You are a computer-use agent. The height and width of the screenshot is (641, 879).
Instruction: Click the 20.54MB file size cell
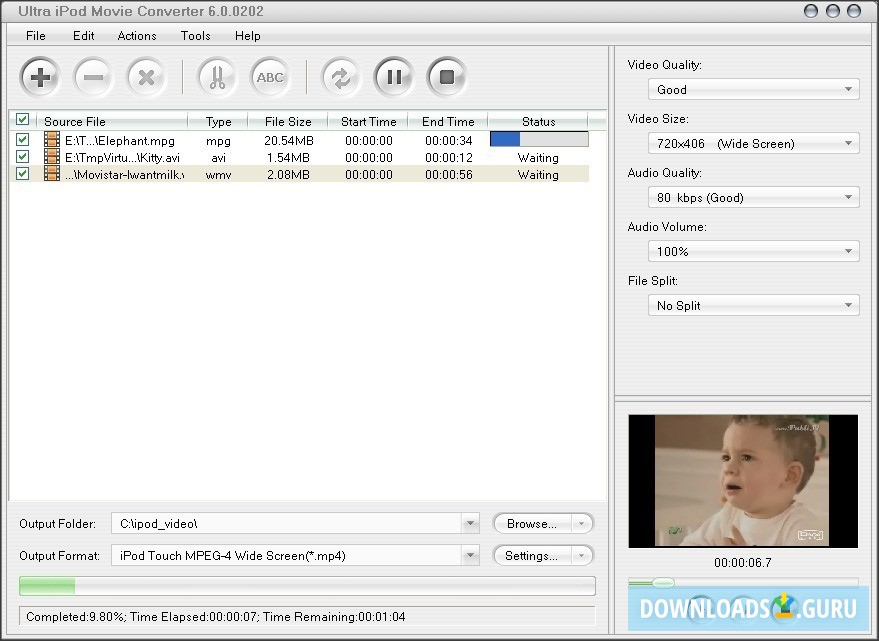pos(289,140)
